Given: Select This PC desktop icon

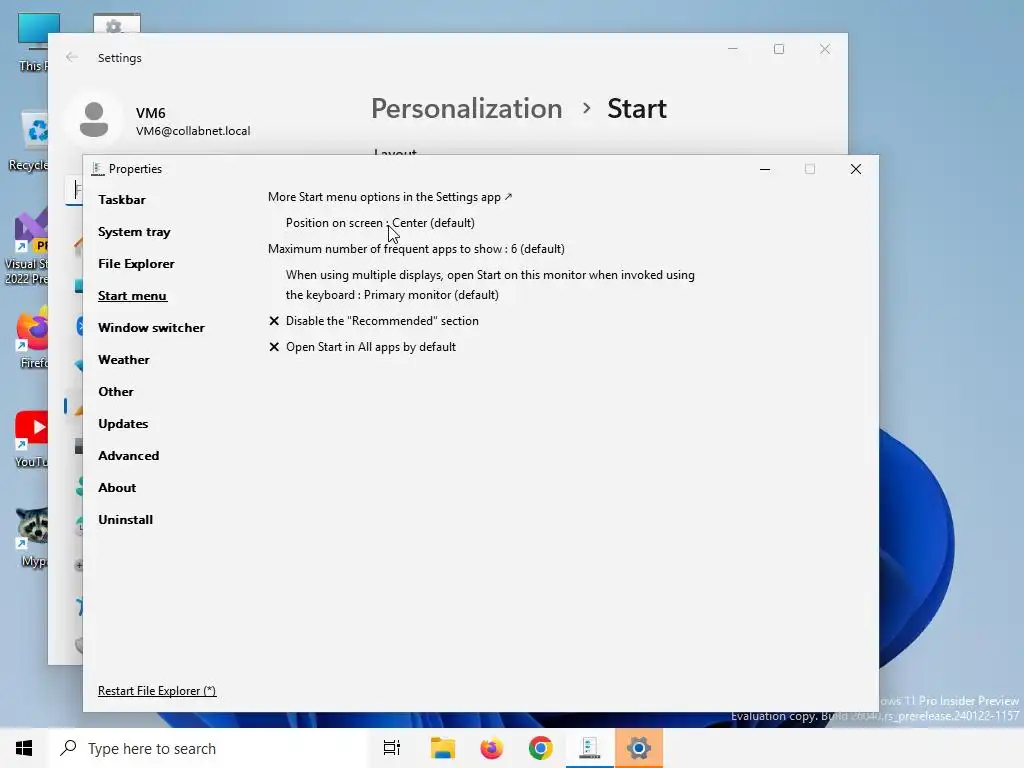Looking at the screenshot, I should click(x=33, y=42).
